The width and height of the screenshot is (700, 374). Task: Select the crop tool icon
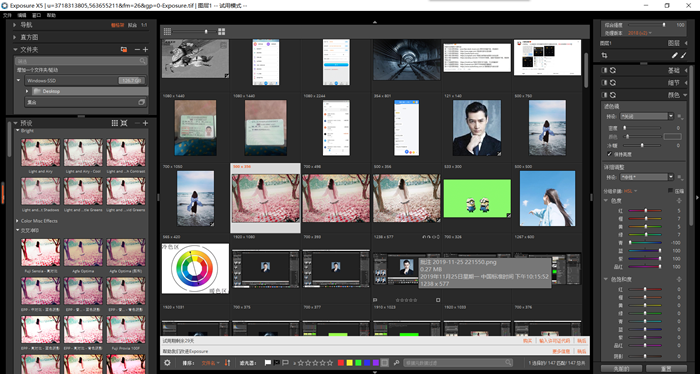pyautogui.click(x=604, y=55)
